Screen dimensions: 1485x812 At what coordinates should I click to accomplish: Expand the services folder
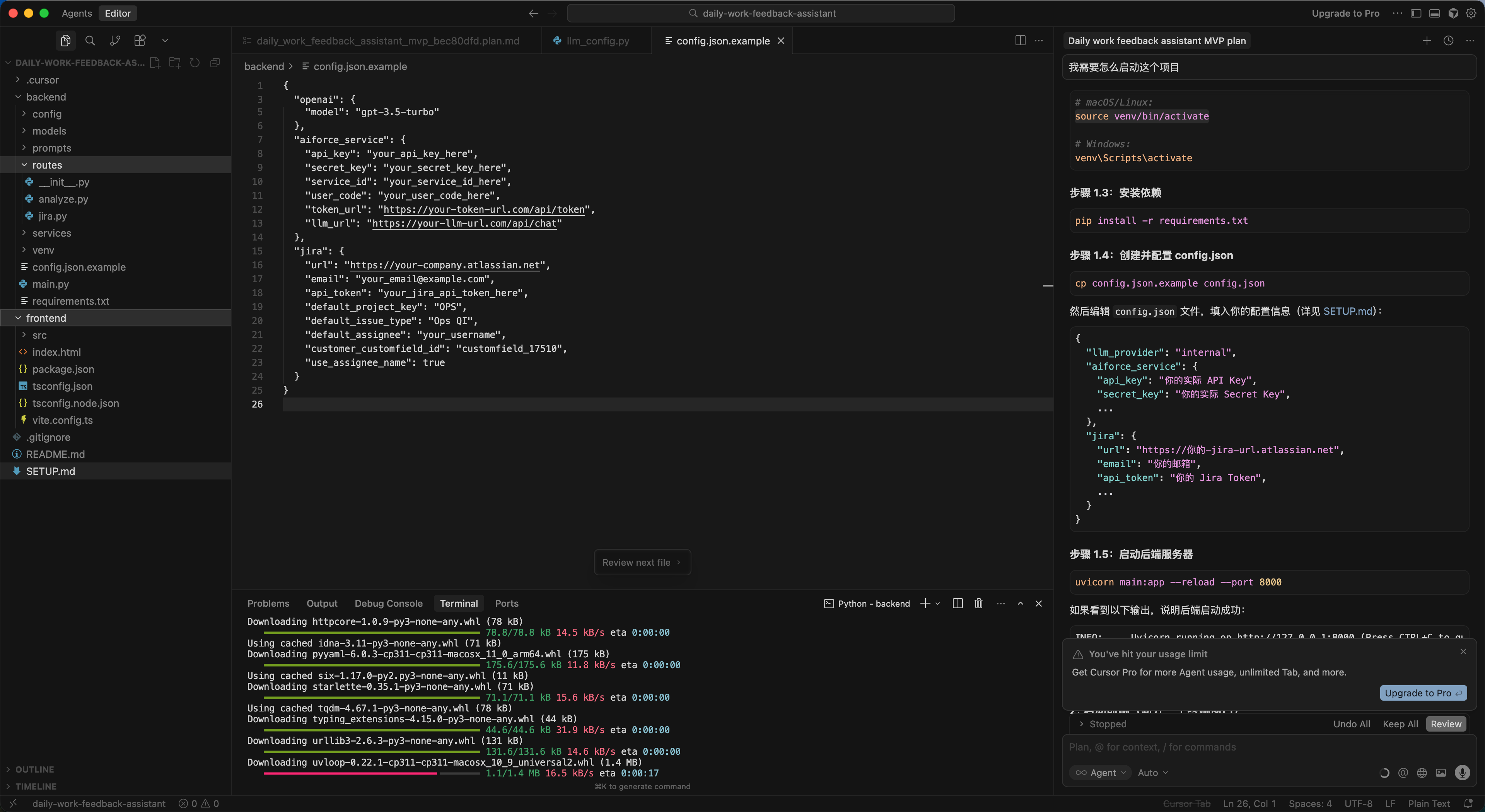51,233
